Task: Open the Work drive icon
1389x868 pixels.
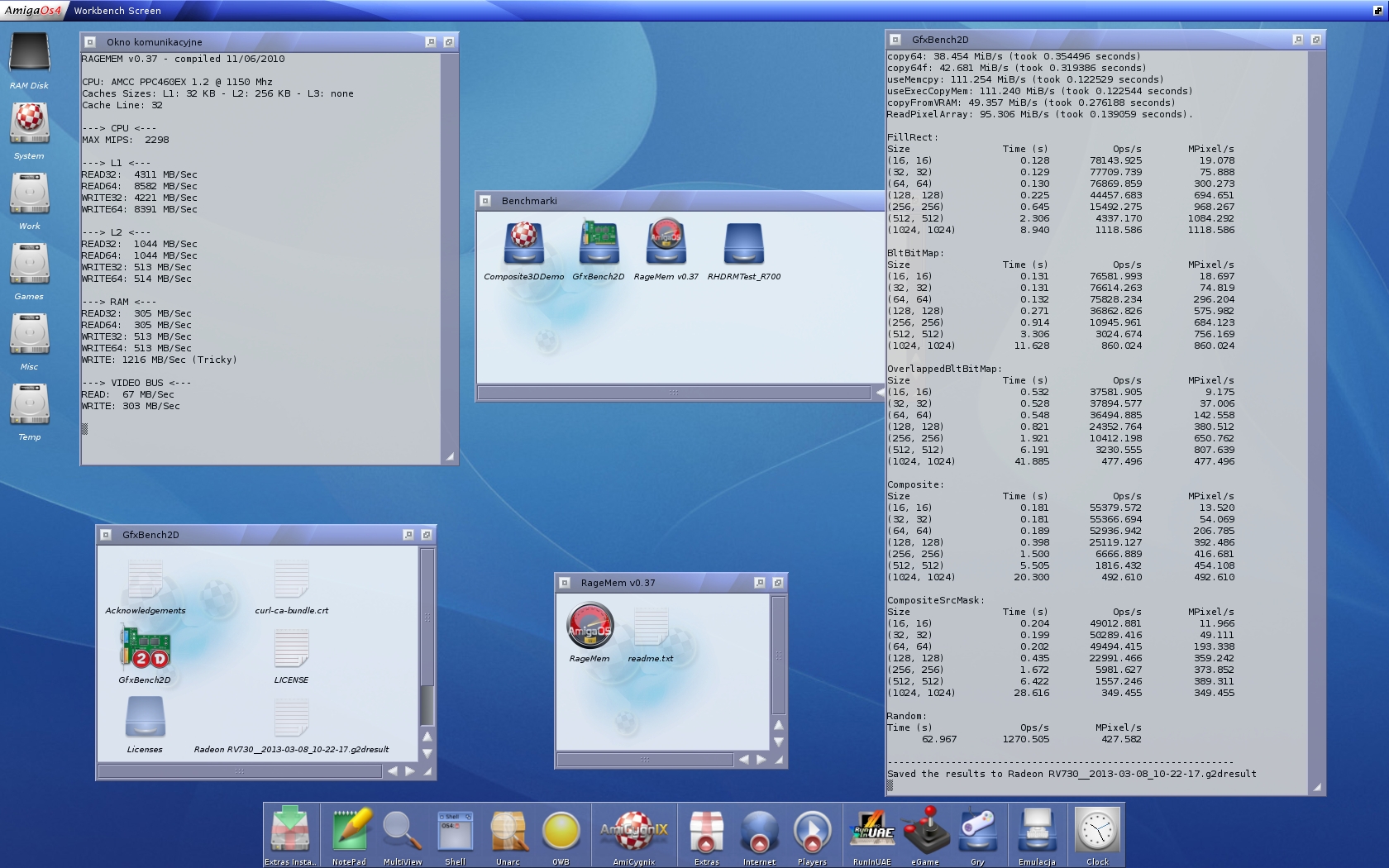Action: pyautogui.click(x=30, y=193)
